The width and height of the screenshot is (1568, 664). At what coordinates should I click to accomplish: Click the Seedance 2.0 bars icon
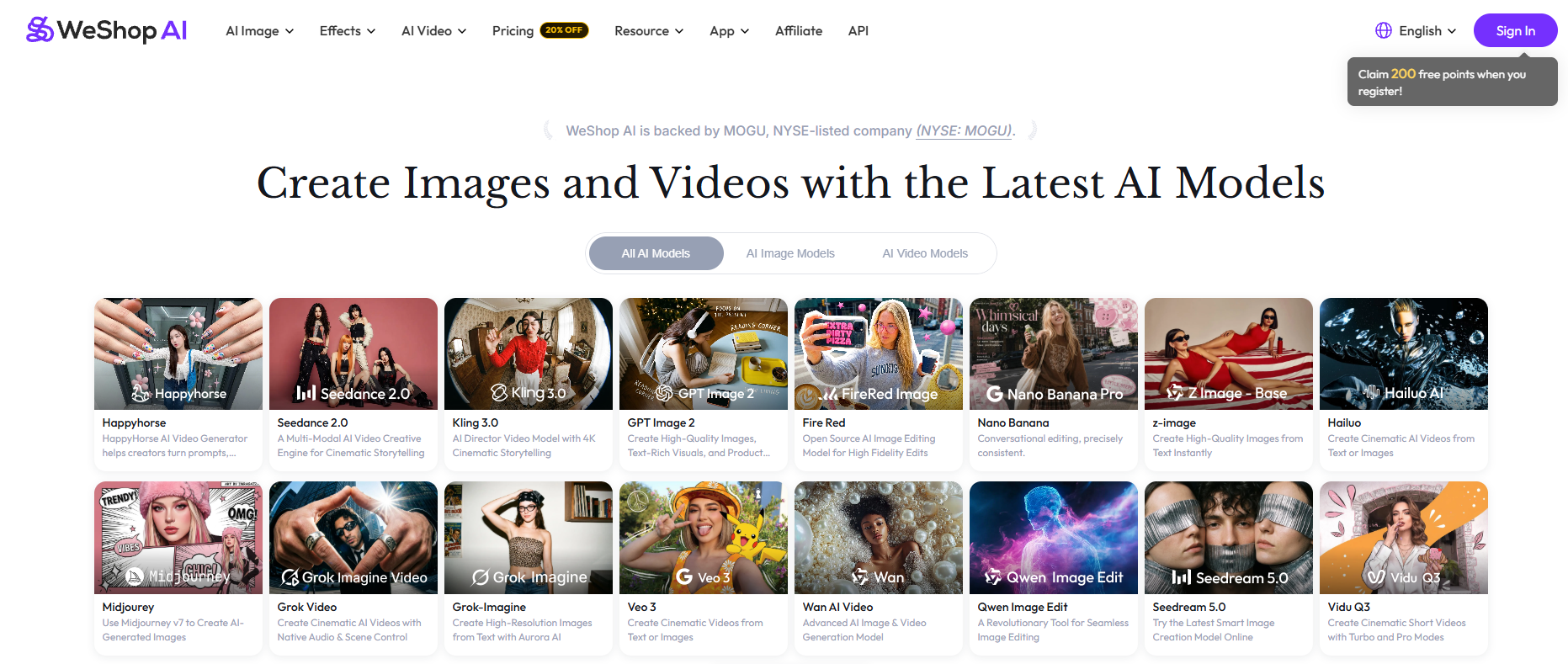pos(306,393)
